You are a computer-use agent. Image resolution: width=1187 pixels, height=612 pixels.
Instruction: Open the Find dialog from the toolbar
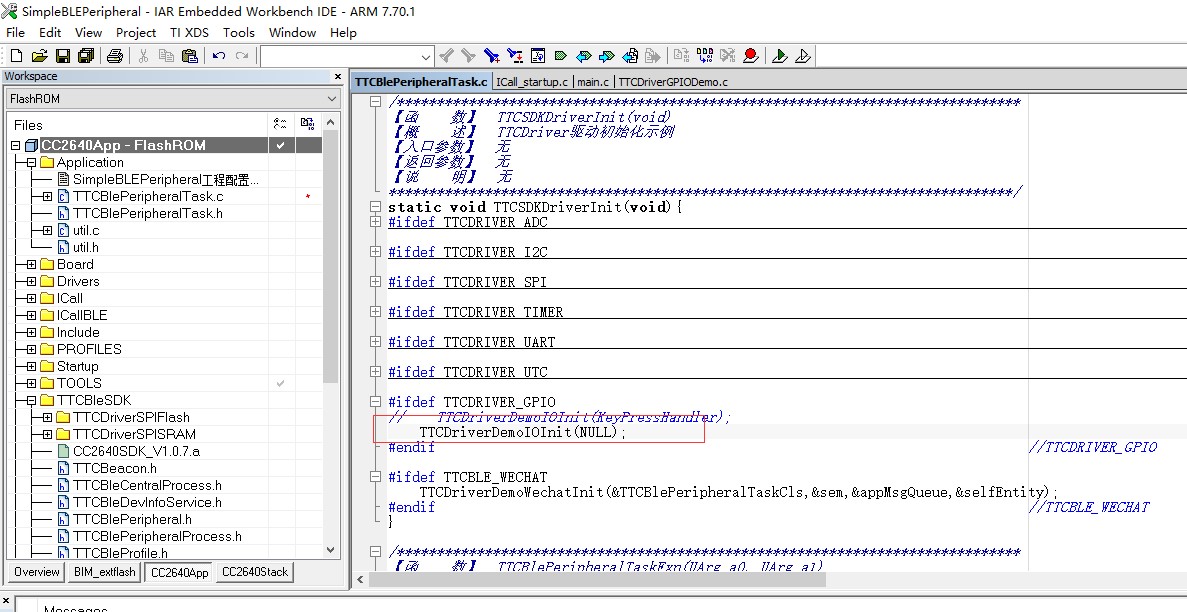tap(492, 56)
